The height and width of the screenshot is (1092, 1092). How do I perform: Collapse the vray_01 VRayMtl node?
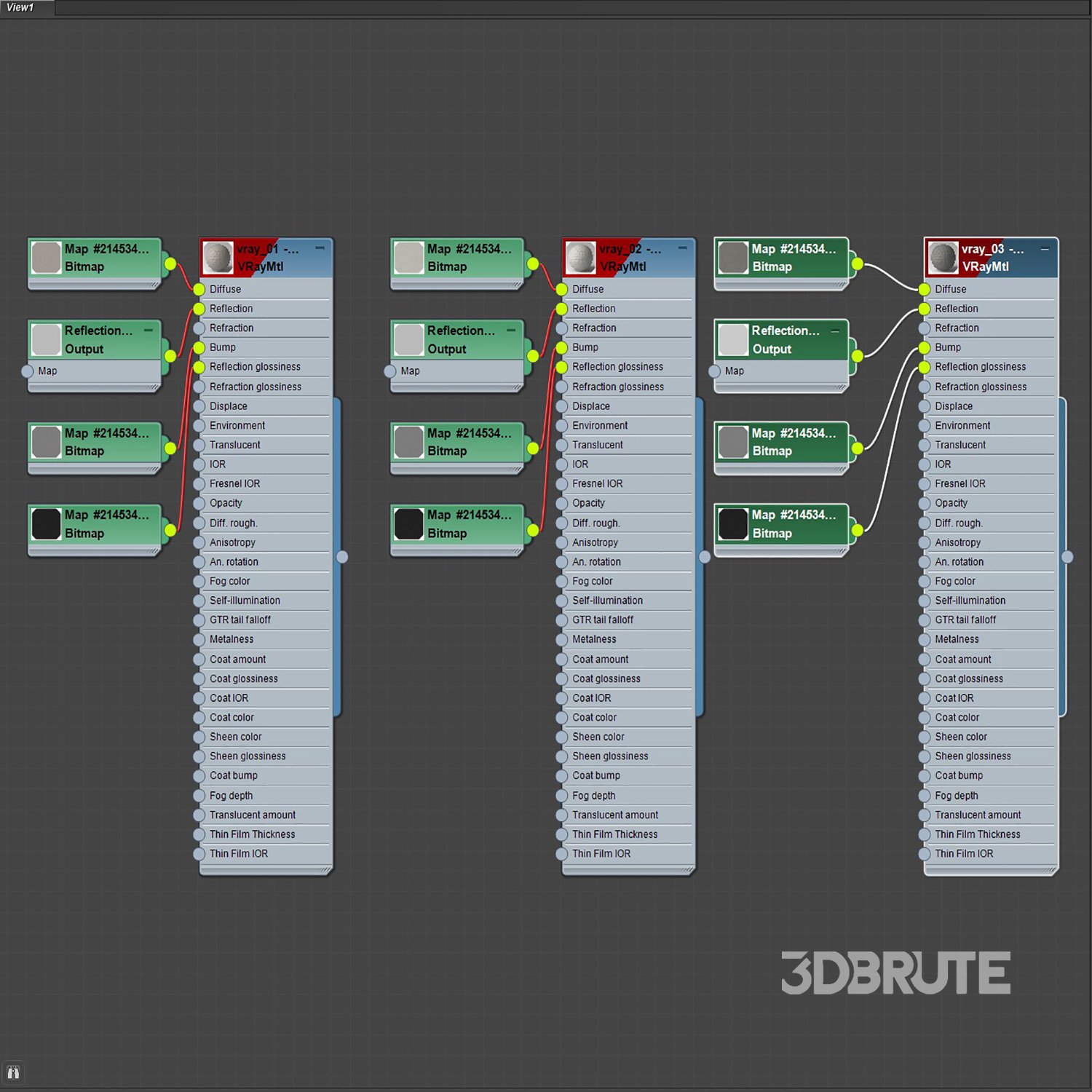320,248
